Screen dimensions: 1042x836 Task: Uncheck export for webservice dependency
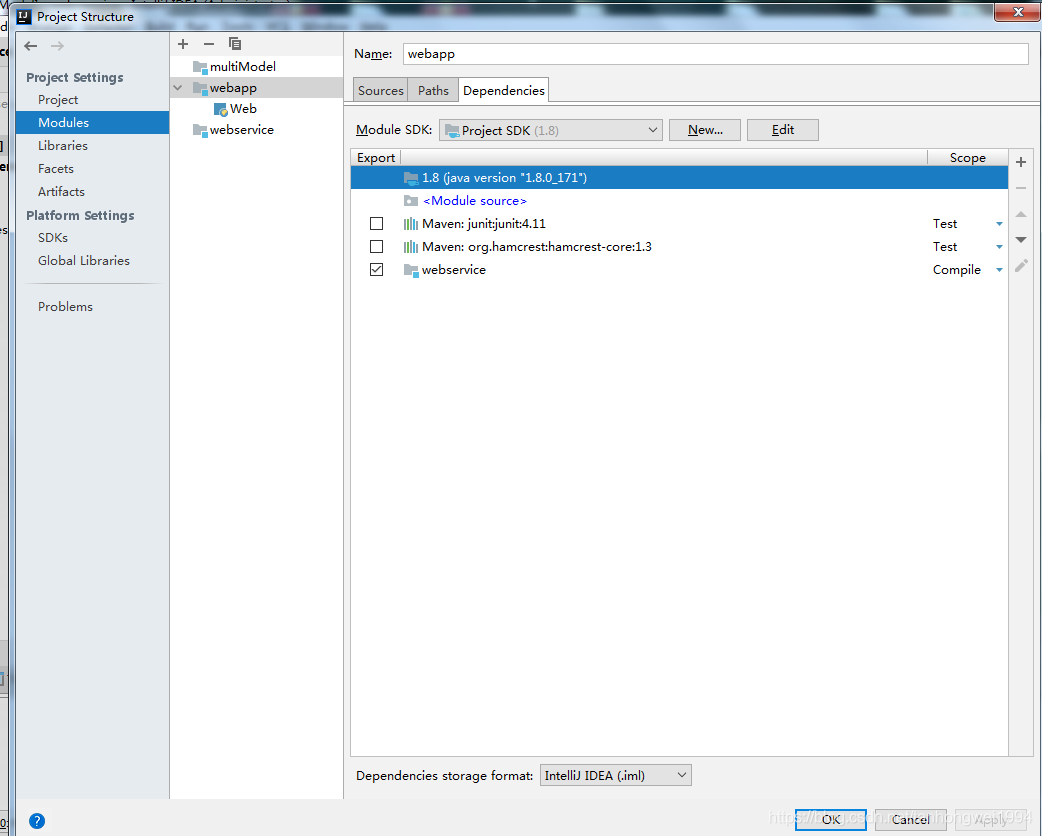(377, 270)
